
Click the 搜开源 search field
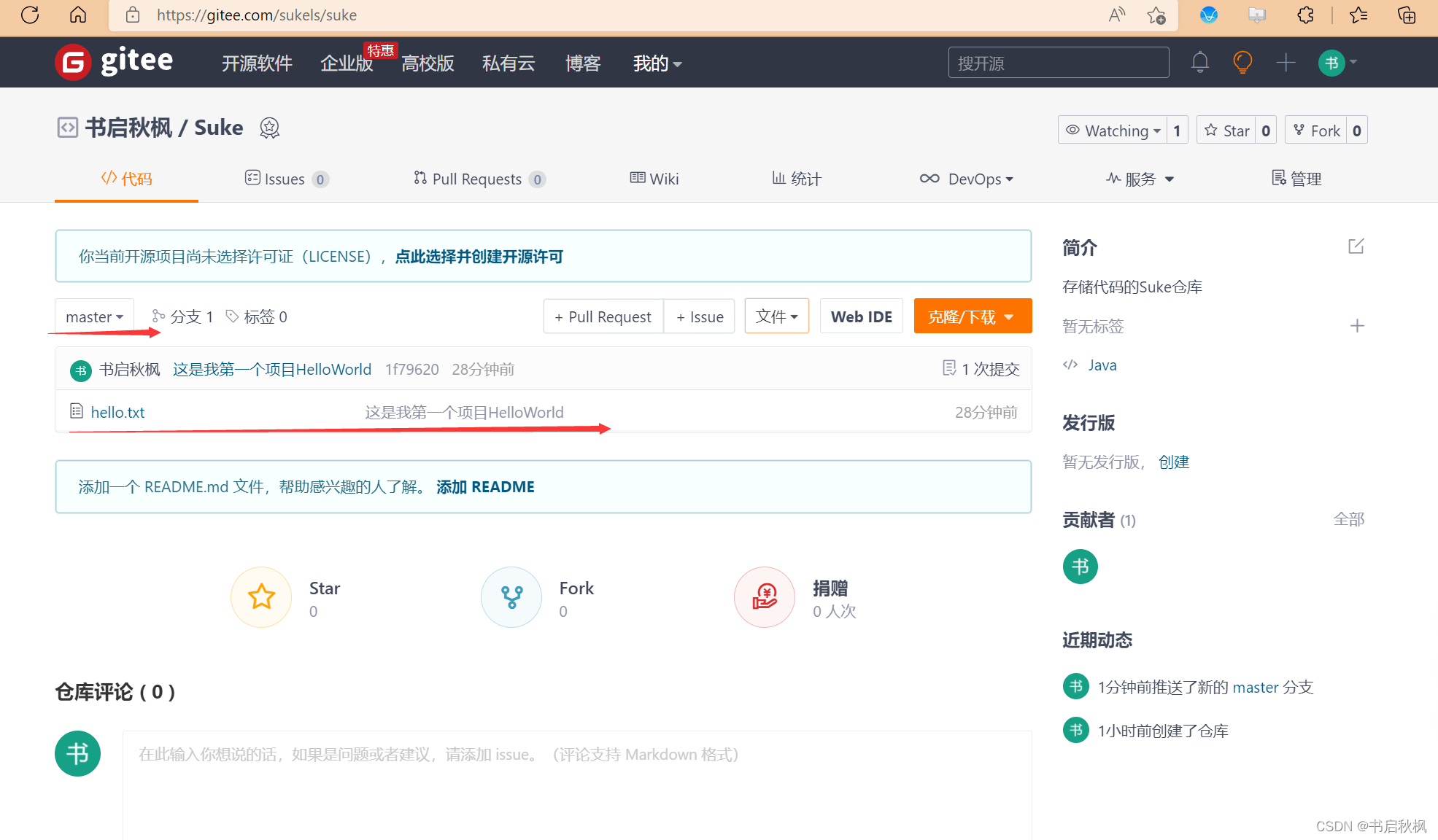[1058, 63]
